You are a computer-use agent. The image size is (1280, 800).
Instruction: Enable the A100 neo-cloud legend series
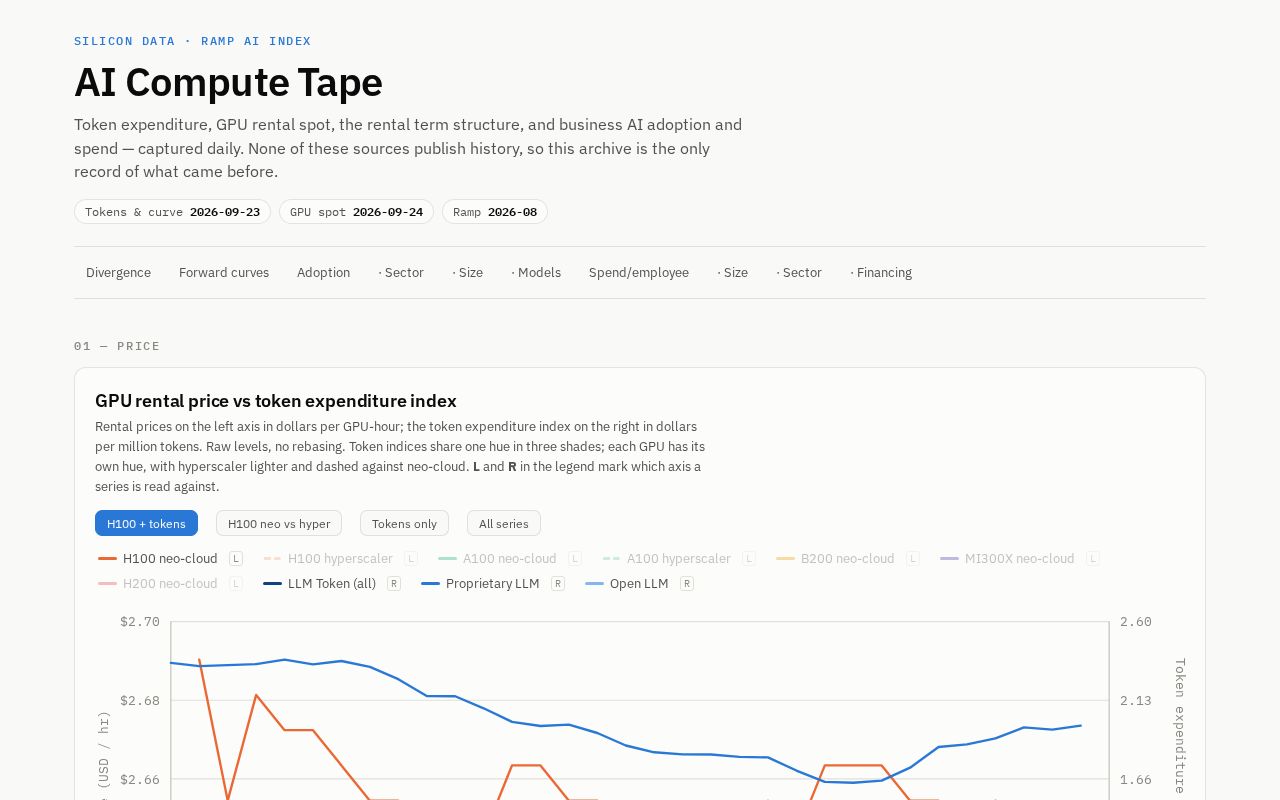click(x=510, y=559)
